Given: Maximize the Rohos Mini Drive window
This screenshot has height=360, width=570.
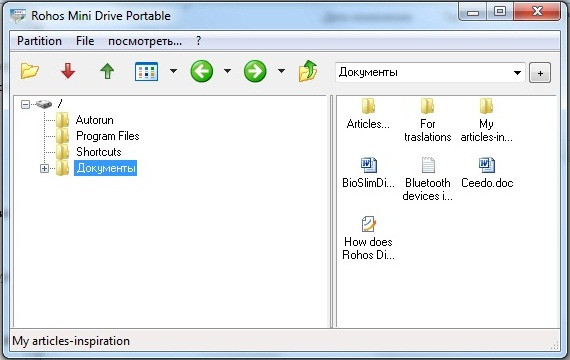Looking at the screenshot, I should pos(500,12).
